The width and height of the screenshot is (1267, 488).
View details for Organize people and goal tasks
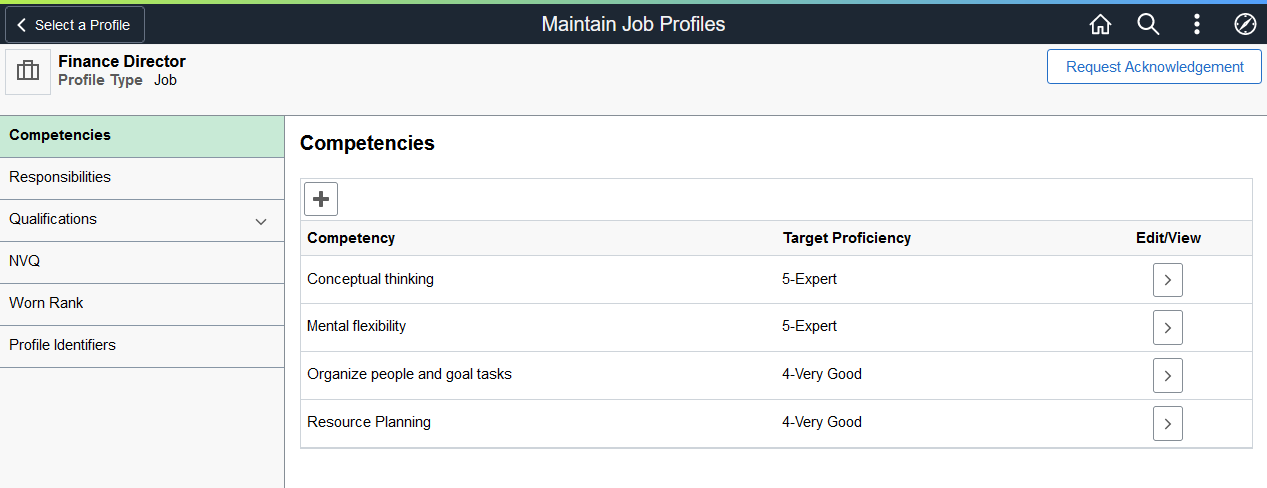(x=1167, y=375)
